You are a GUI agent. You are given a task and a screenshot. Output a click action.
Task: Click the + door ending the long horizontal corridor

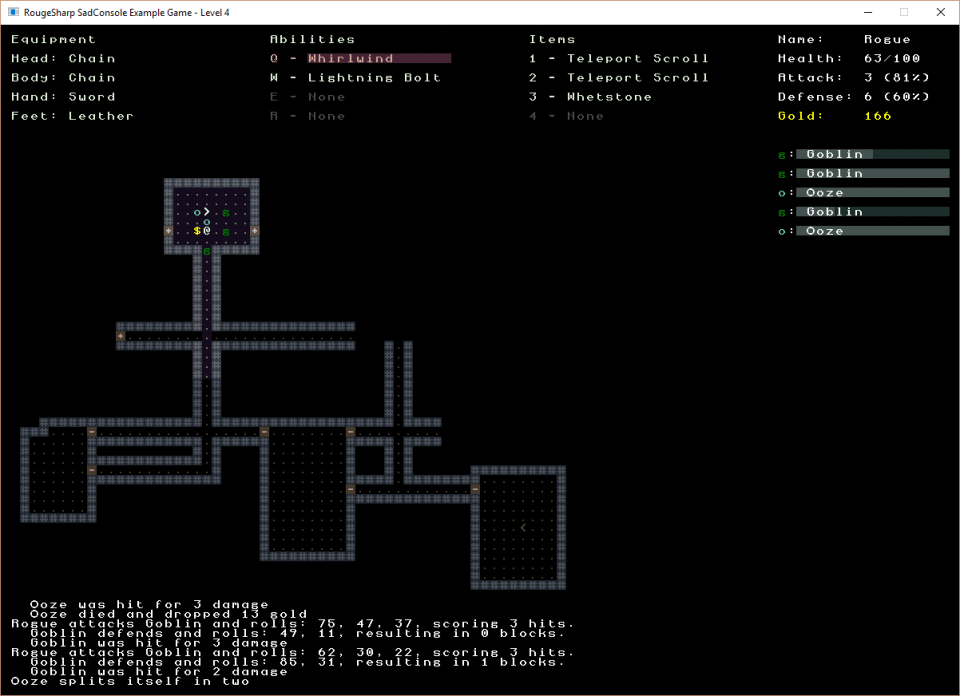[121, 336]
